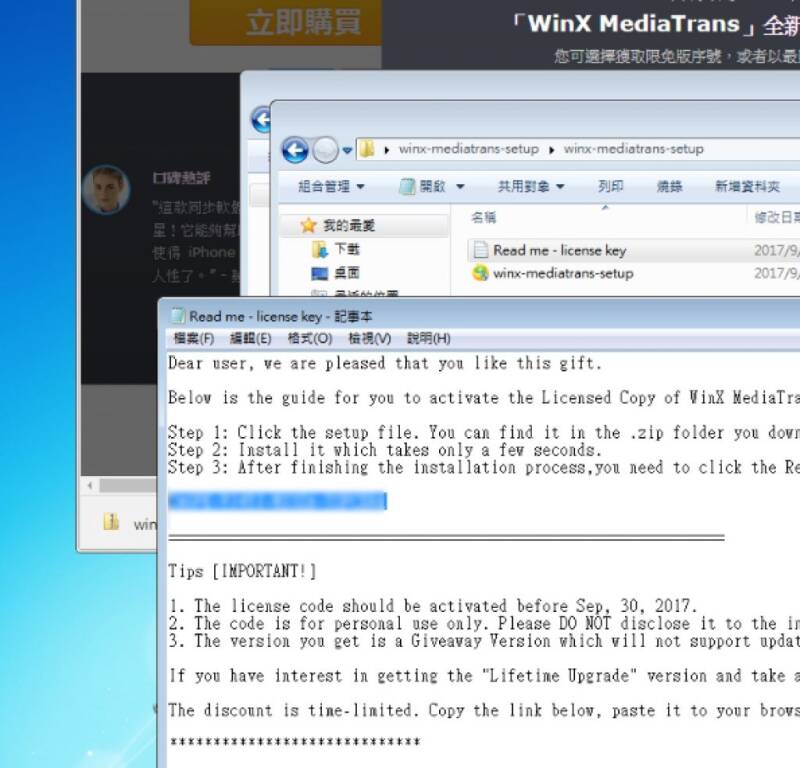Image resolution: width=800 pixels, height=768 pixels.
Task: Click the winx-mediatrans-setup installer icon
Action: (x=480, y=273)
